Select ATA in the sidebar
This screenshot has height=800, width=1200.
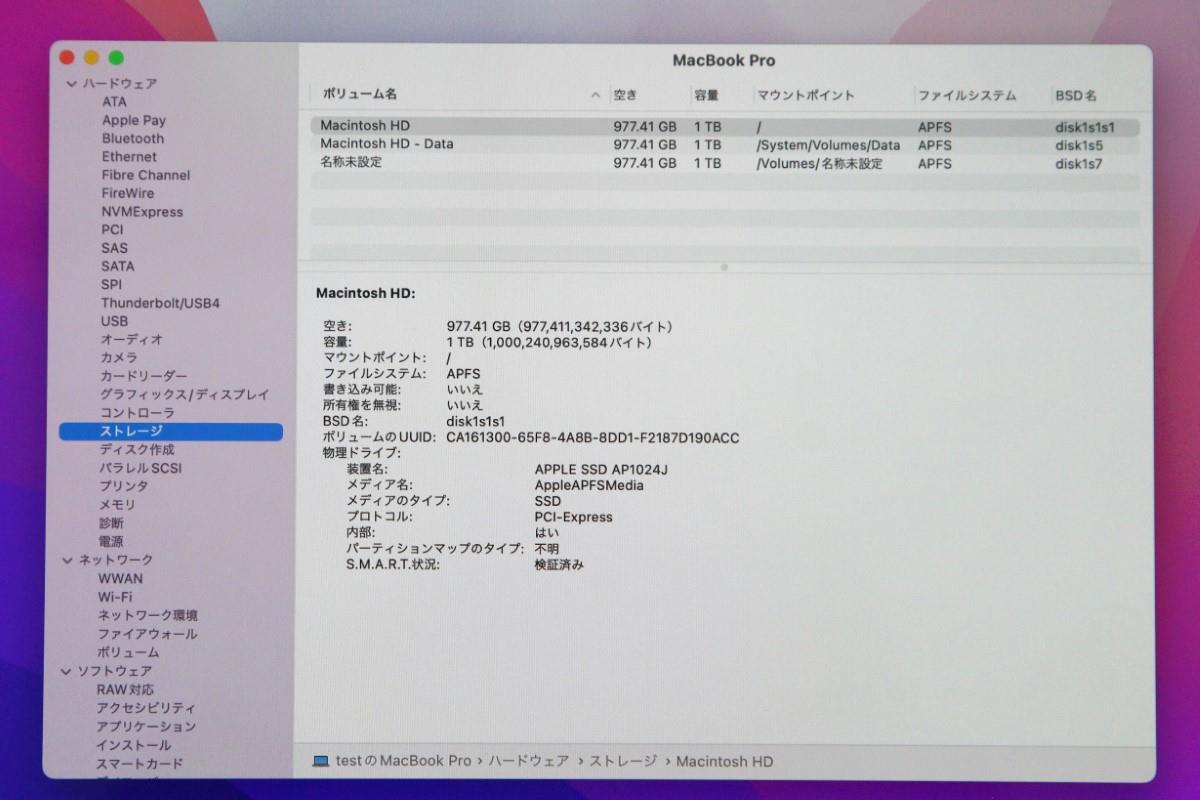[x=114, y=101]
